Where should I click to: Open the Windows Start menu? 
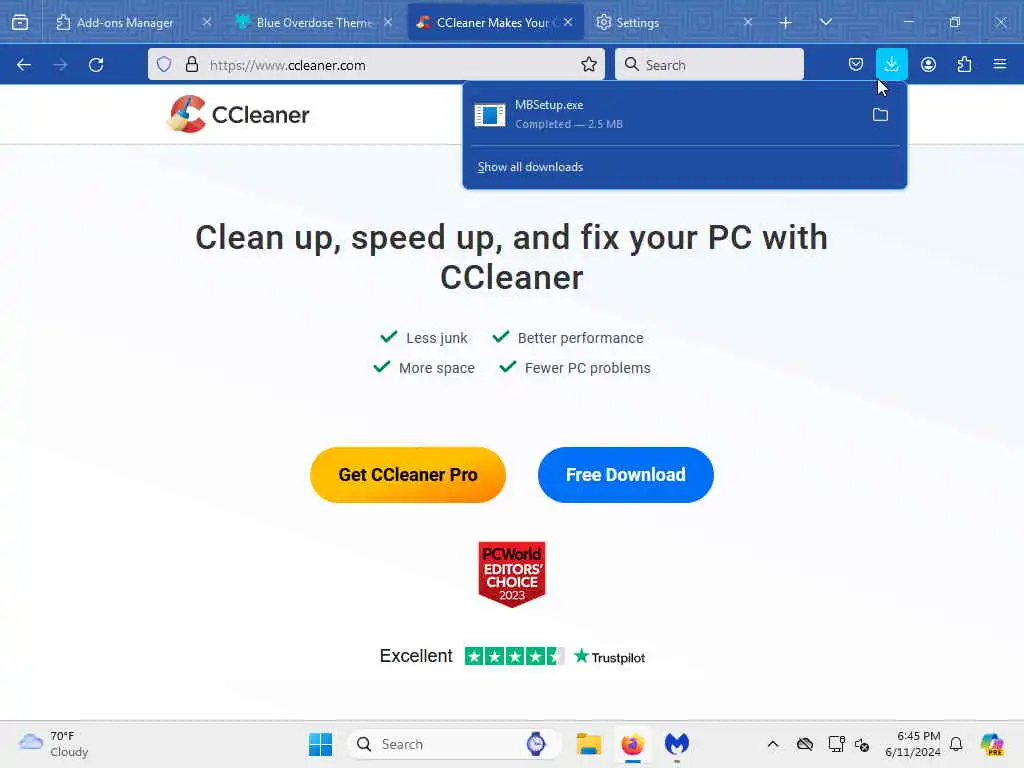(x=321, y=744)
